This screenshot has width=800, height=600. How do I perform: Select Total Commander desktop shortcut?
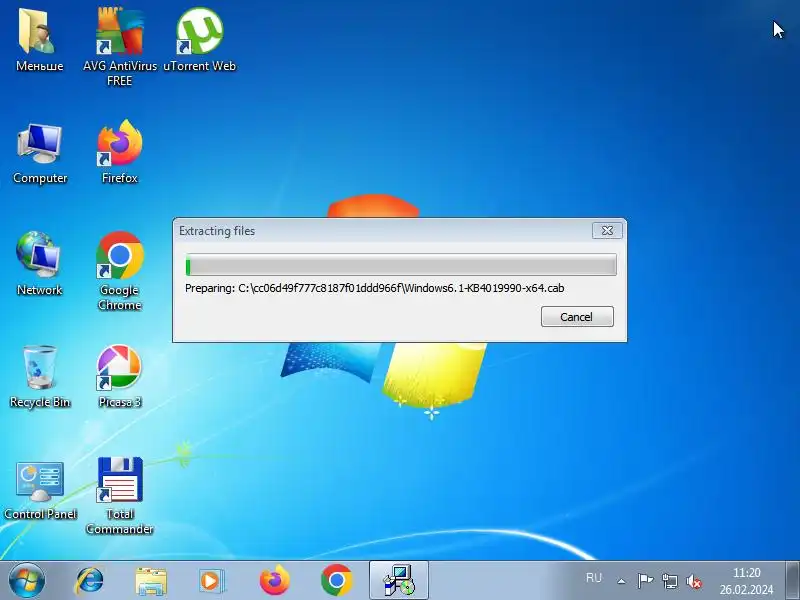(x=119, y=495)
